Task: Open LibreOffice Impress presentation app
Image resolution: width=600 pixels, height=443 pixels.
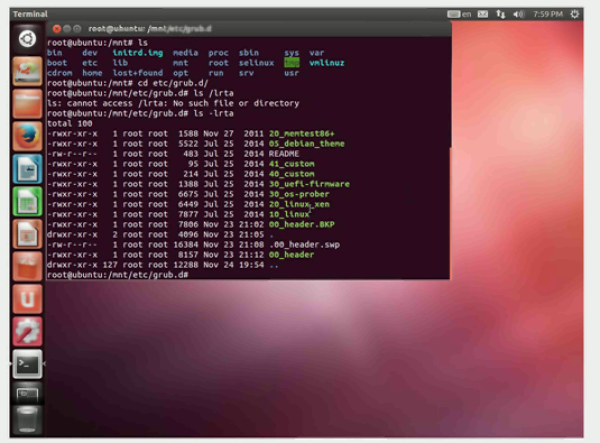Action: (26, 233)
